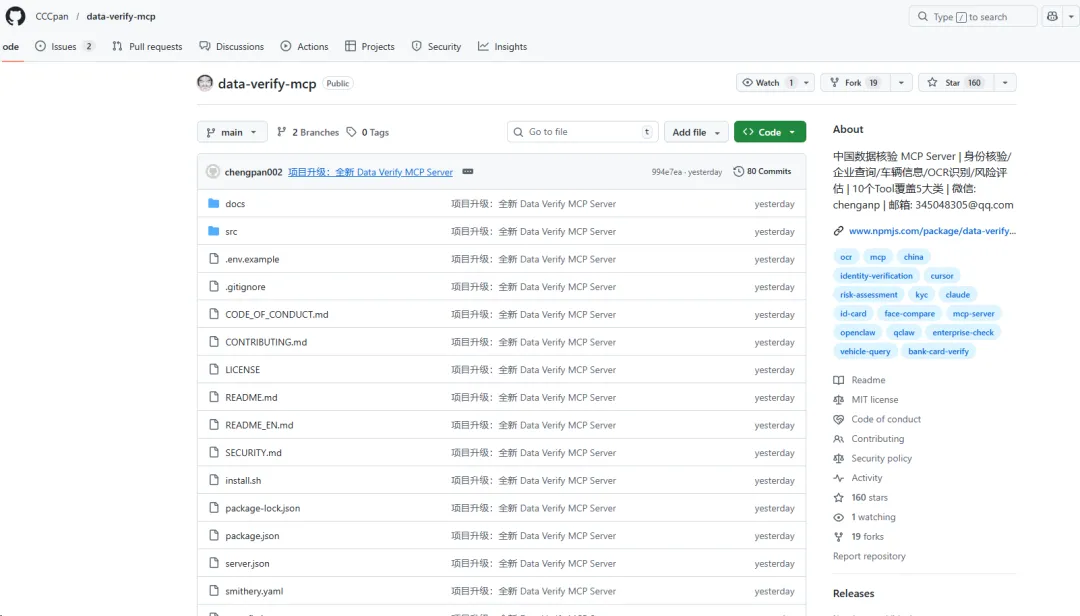Expand the Fork options dropdown arrow
The width and height of the screenshot is (1080, 616).
point(901,83)
